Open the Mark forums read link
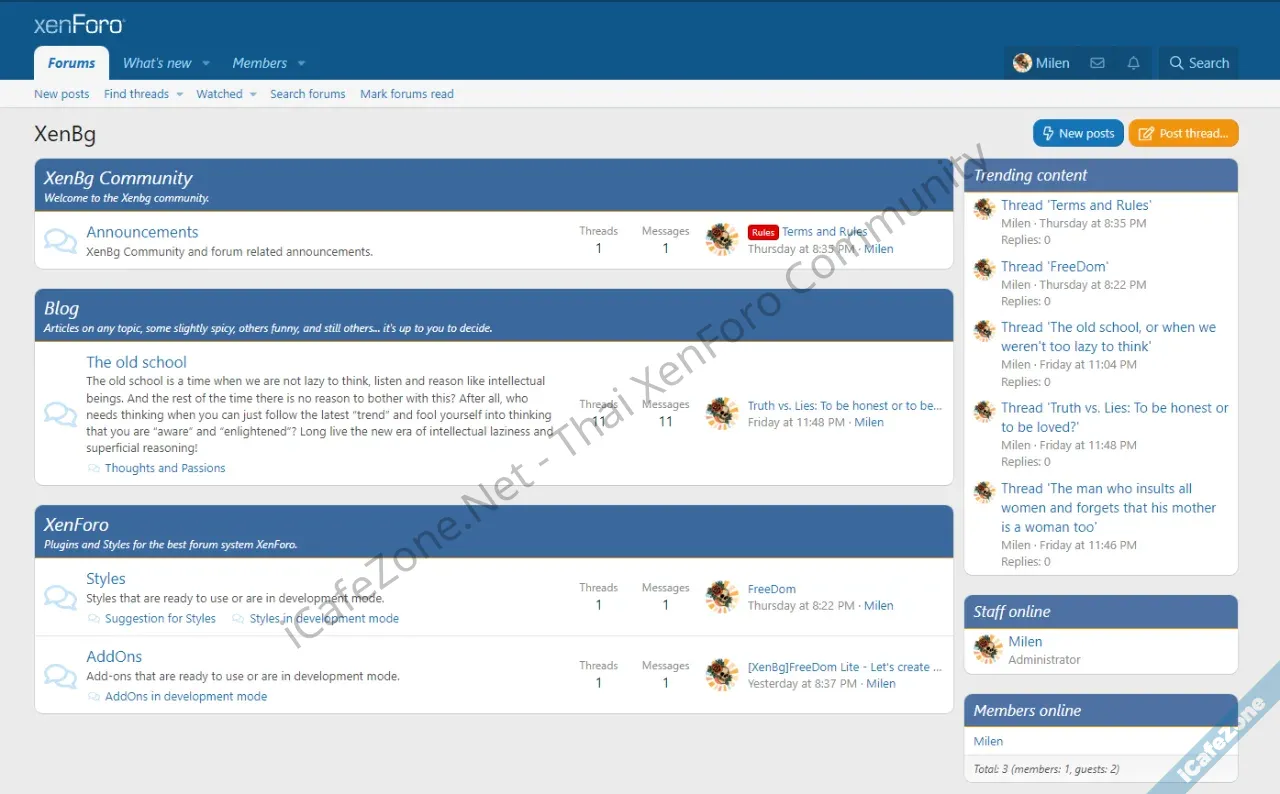This screenshot has width=1280, height=794. pos(406,94)
